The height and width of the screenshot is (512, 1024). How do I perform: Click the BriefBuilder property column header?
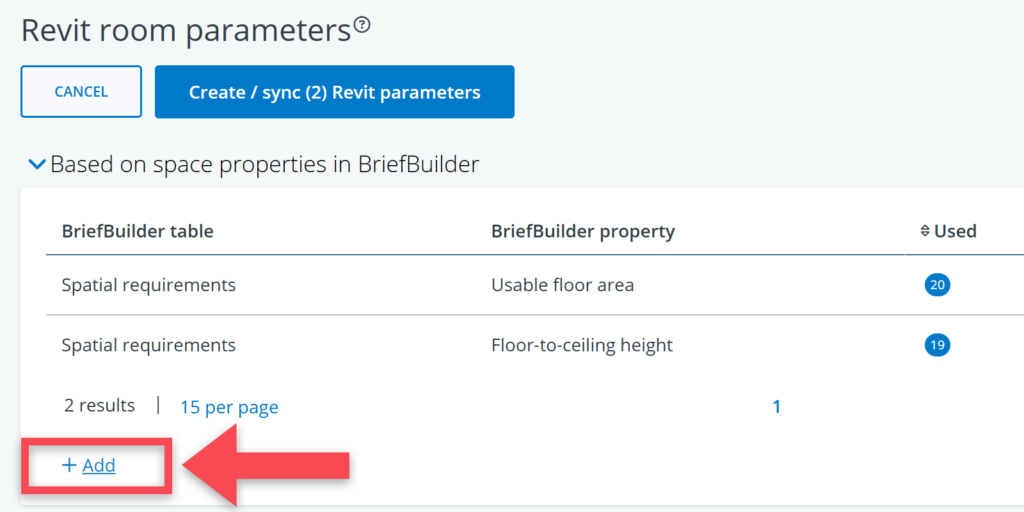click(x=583, y=231)
